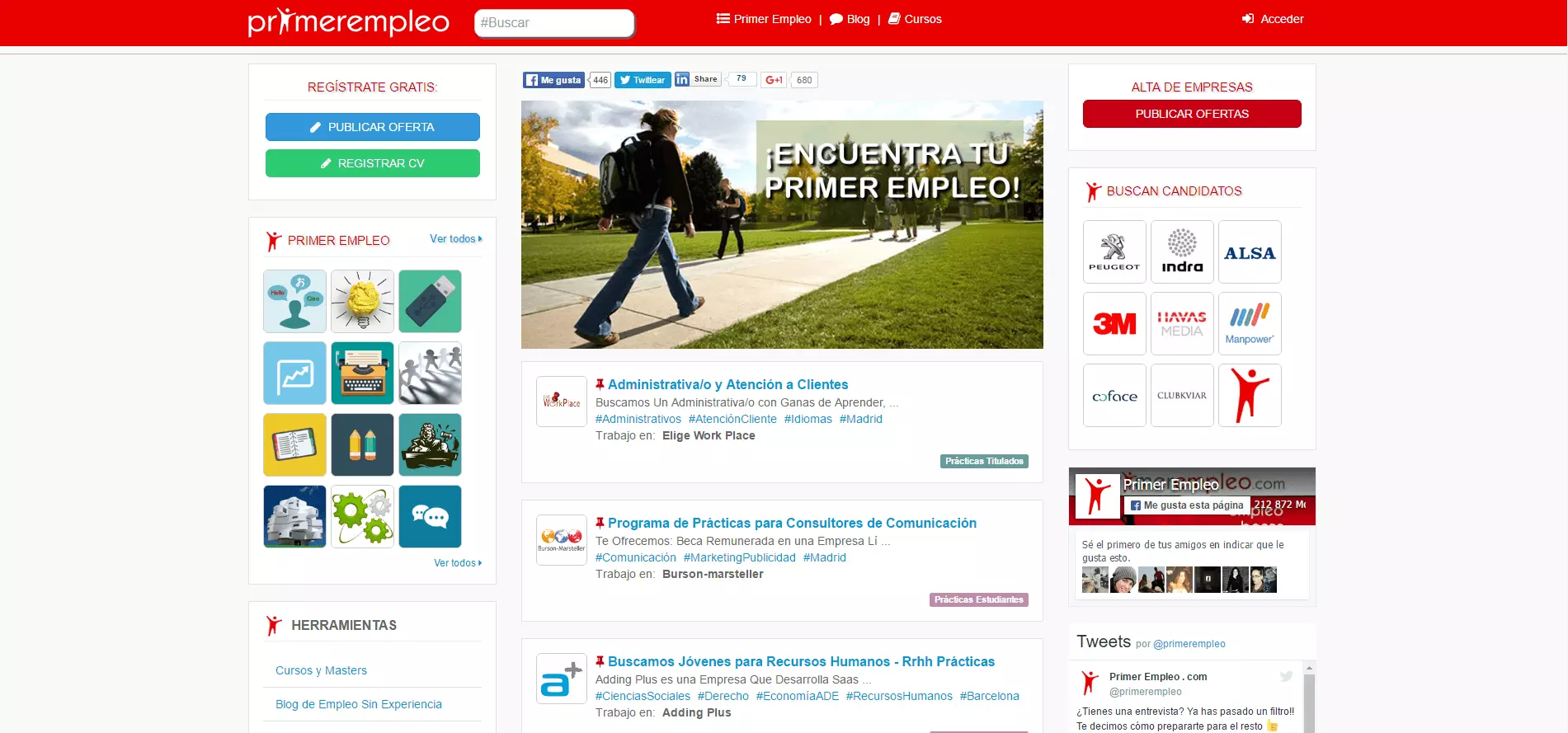Image resolution: width=1568 pixels, height=733 pixels.
Task: Select the Manpower company logo
Action: (1250, 323)
